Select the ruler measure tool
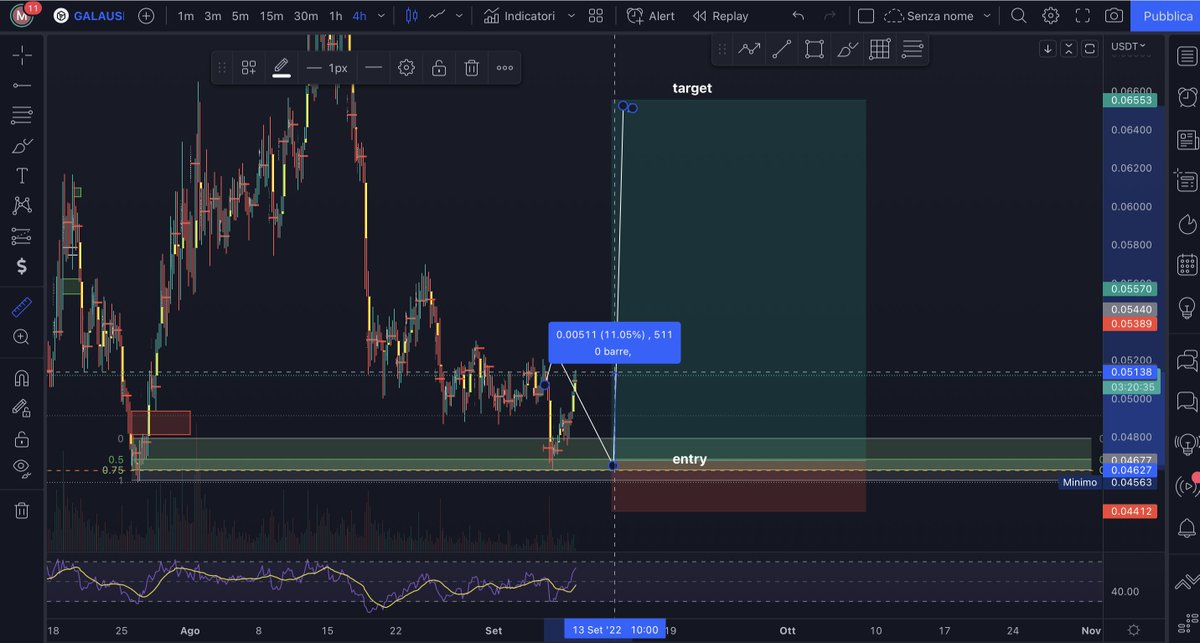The image size is (1200, 643). click(x=21, y=307)
